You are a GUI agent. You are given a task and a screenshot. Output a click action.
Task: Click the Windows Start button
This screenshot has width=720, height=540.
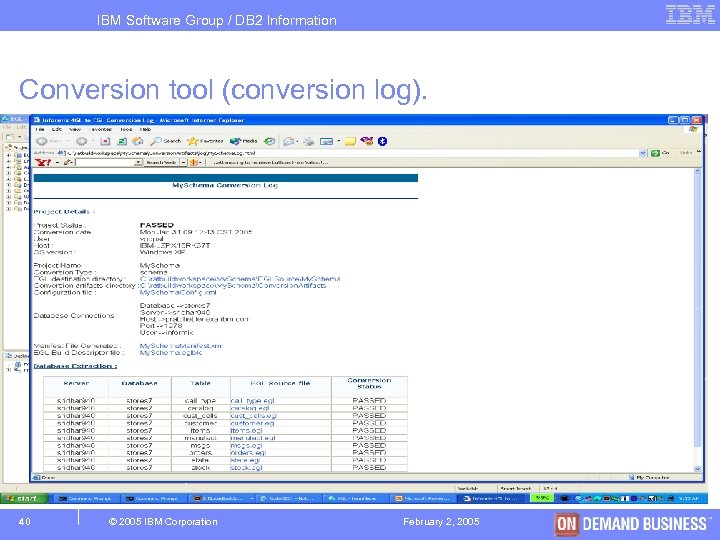(x=24, y=498)
